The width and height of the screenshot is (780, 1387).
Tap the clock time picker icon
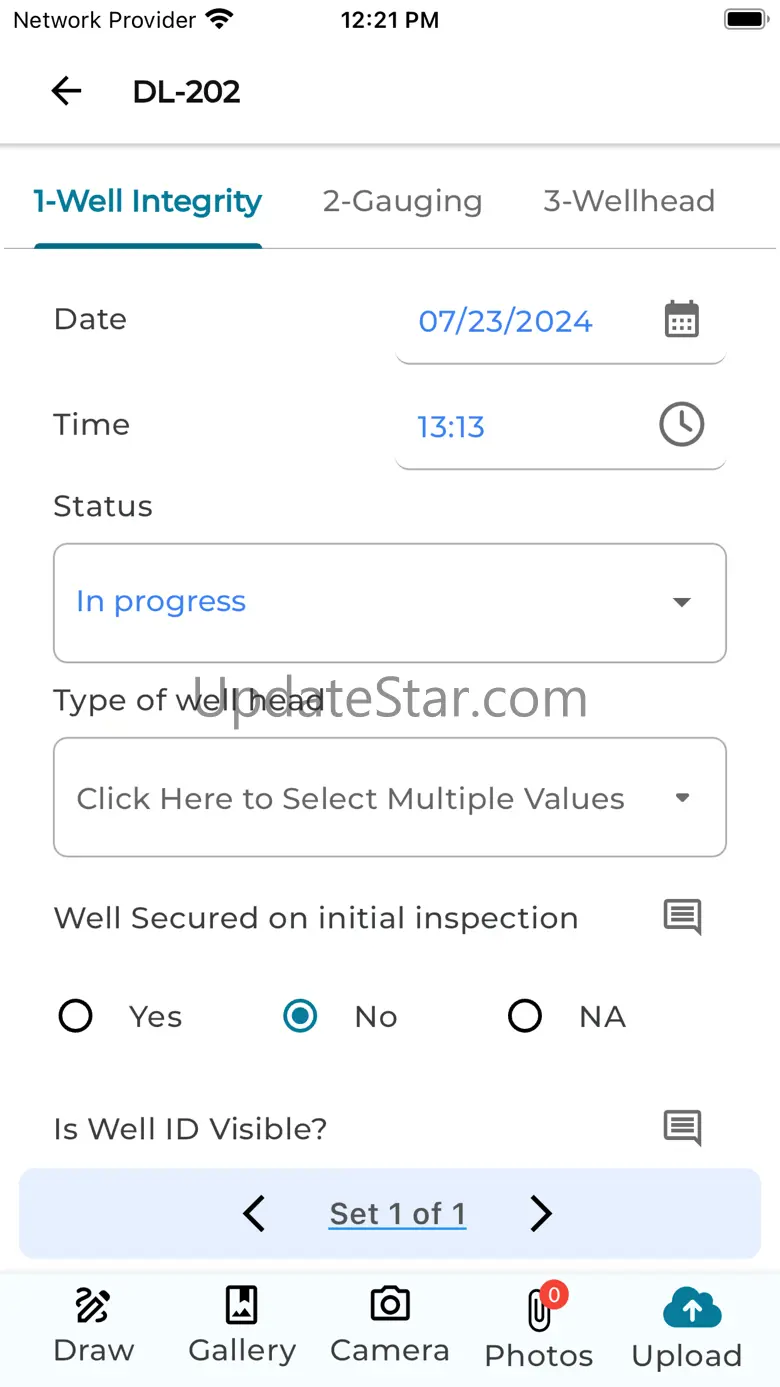(x=681, y=425)
